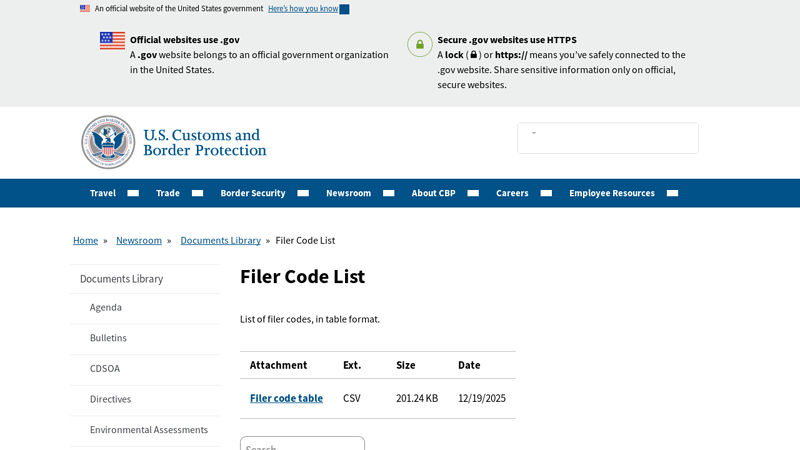Open the Trade nav item
800x450 pixels.
168,193
